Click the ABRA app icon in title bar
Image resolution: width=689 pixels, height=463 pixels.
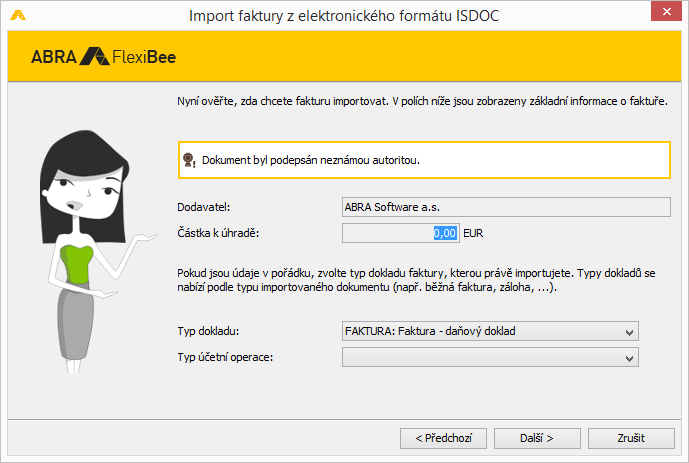[x=18, y=15]
